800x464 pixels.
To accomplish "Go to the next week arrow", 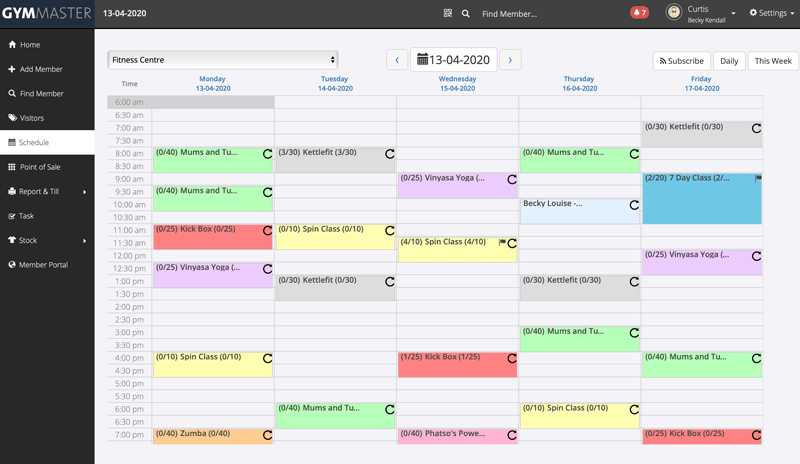I will pyautogui.click(x=510, y=60).
